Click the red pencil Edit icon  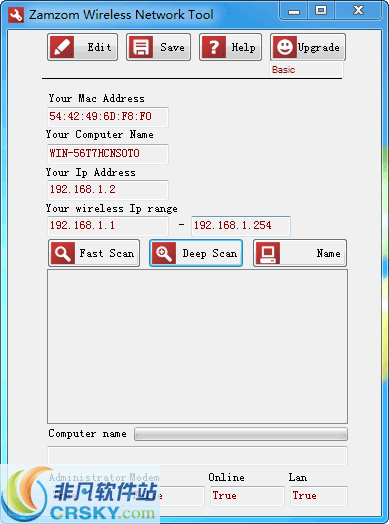62,47
